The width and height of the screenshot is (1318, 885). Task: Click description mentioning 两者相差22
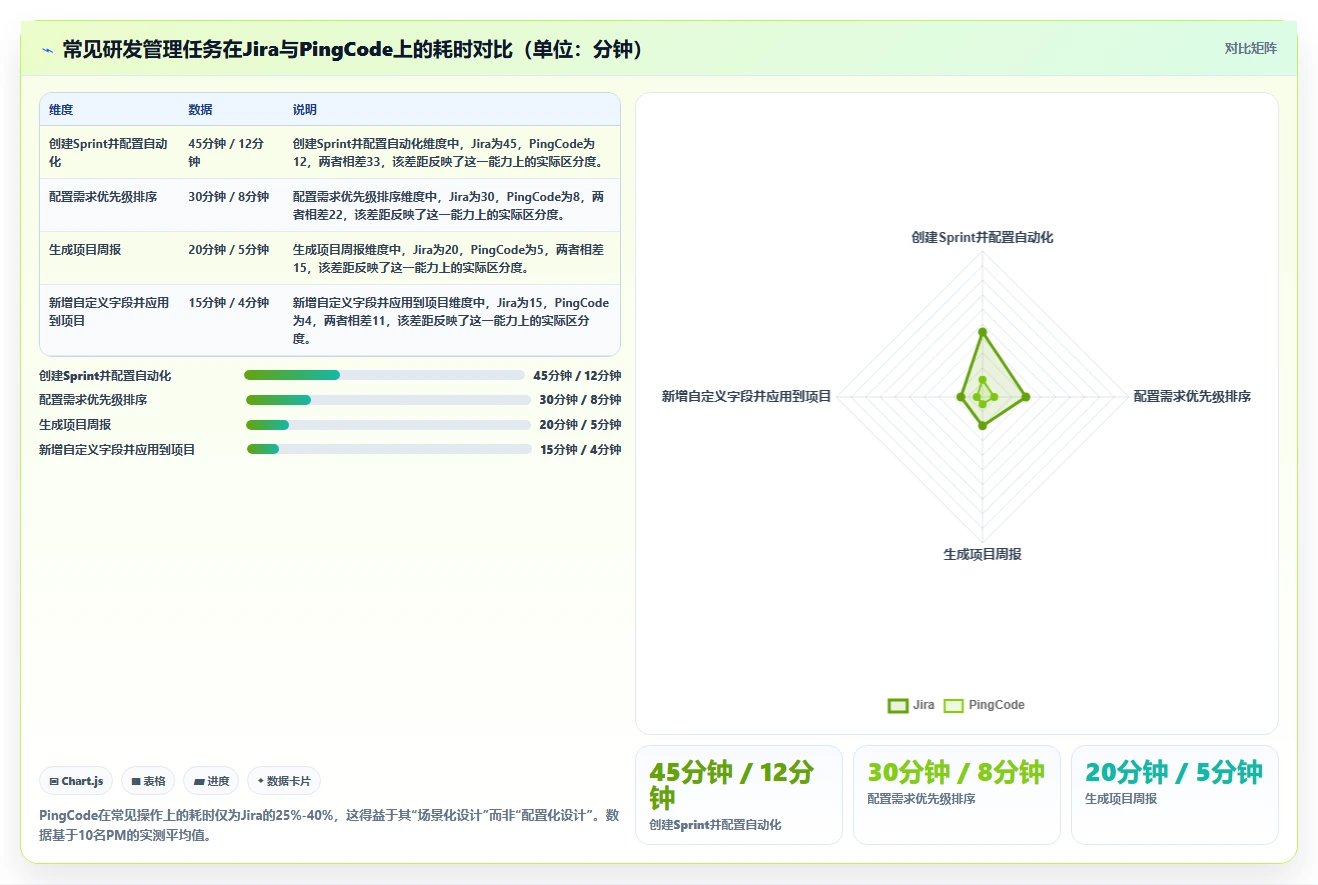coord(449,206)
